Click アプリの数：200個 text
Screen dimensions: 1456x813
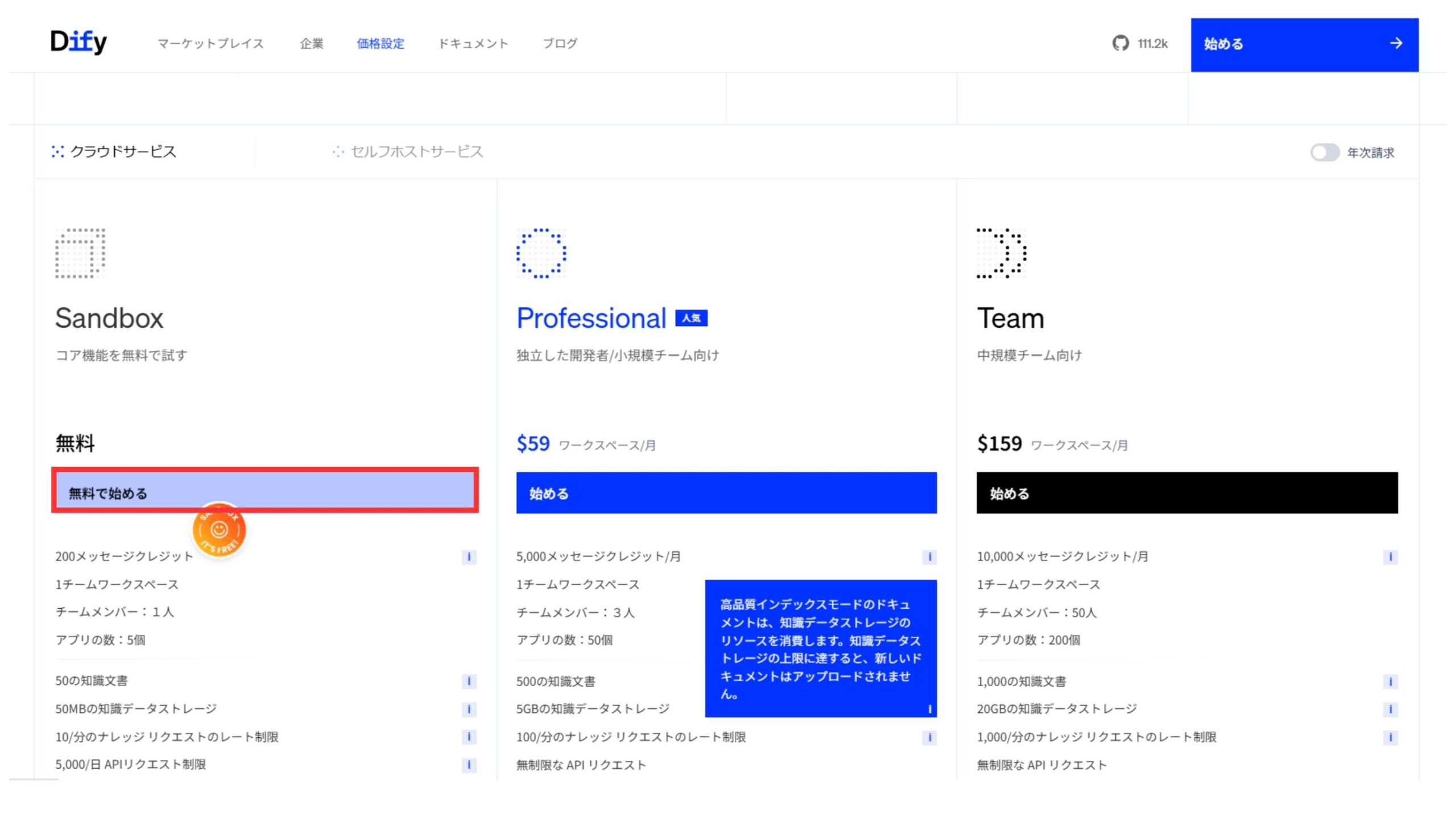click(x=1028, y=640)
